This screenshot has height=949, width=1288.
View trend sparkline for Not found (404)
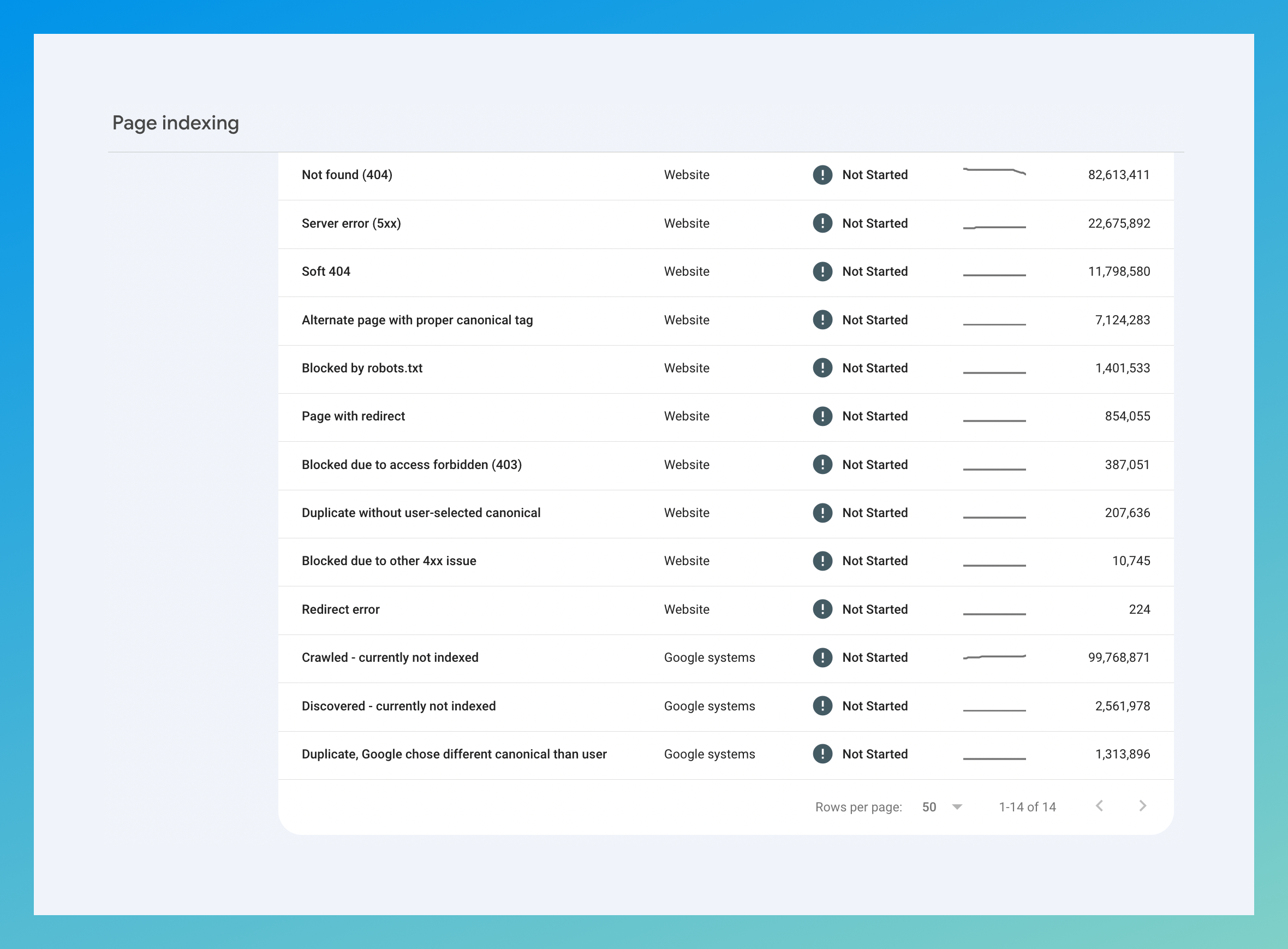[x=994, y=171]
